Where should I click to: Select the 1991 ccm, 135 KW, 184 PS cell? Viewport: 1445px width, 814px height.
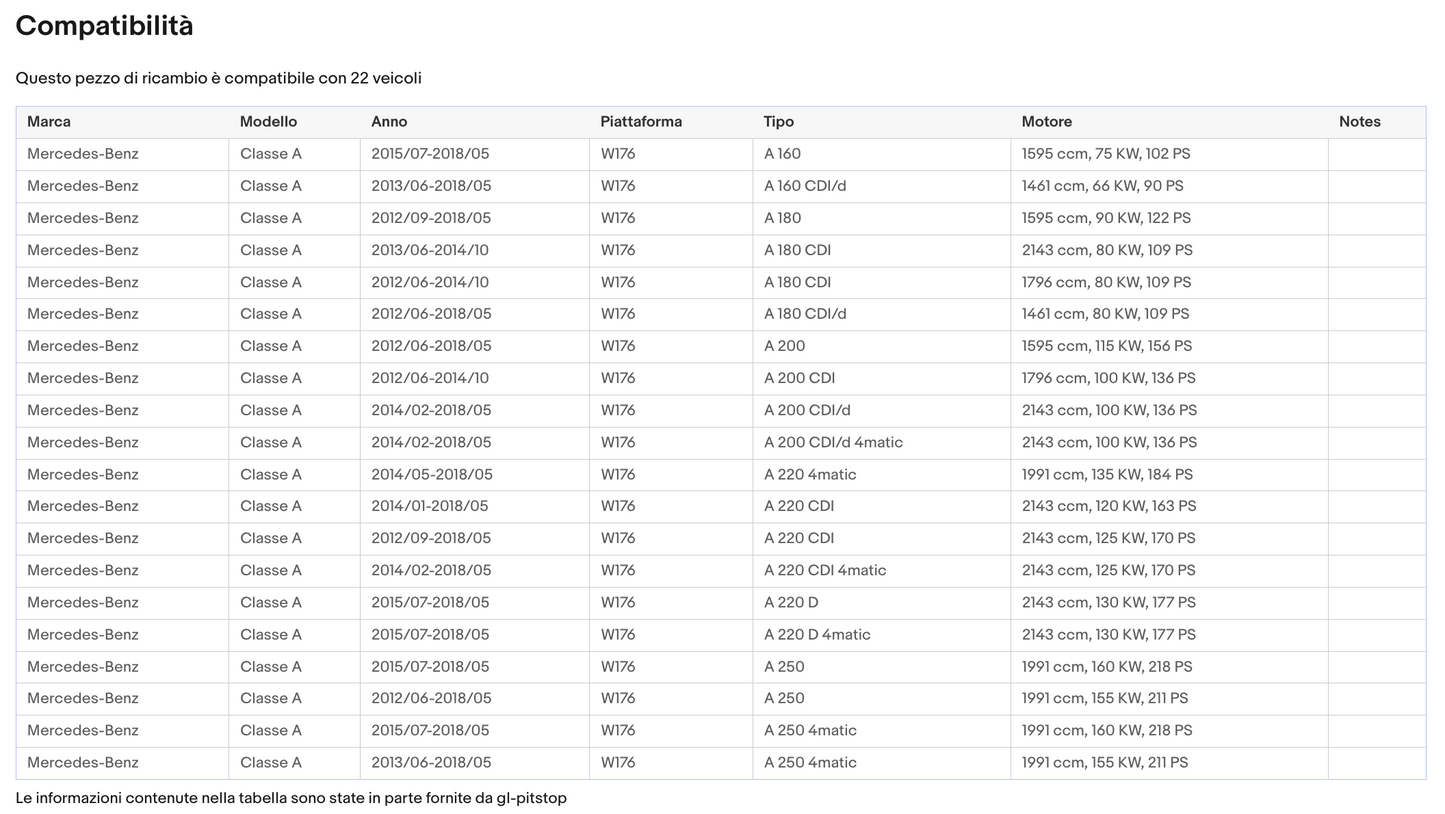click(1106, 474)
